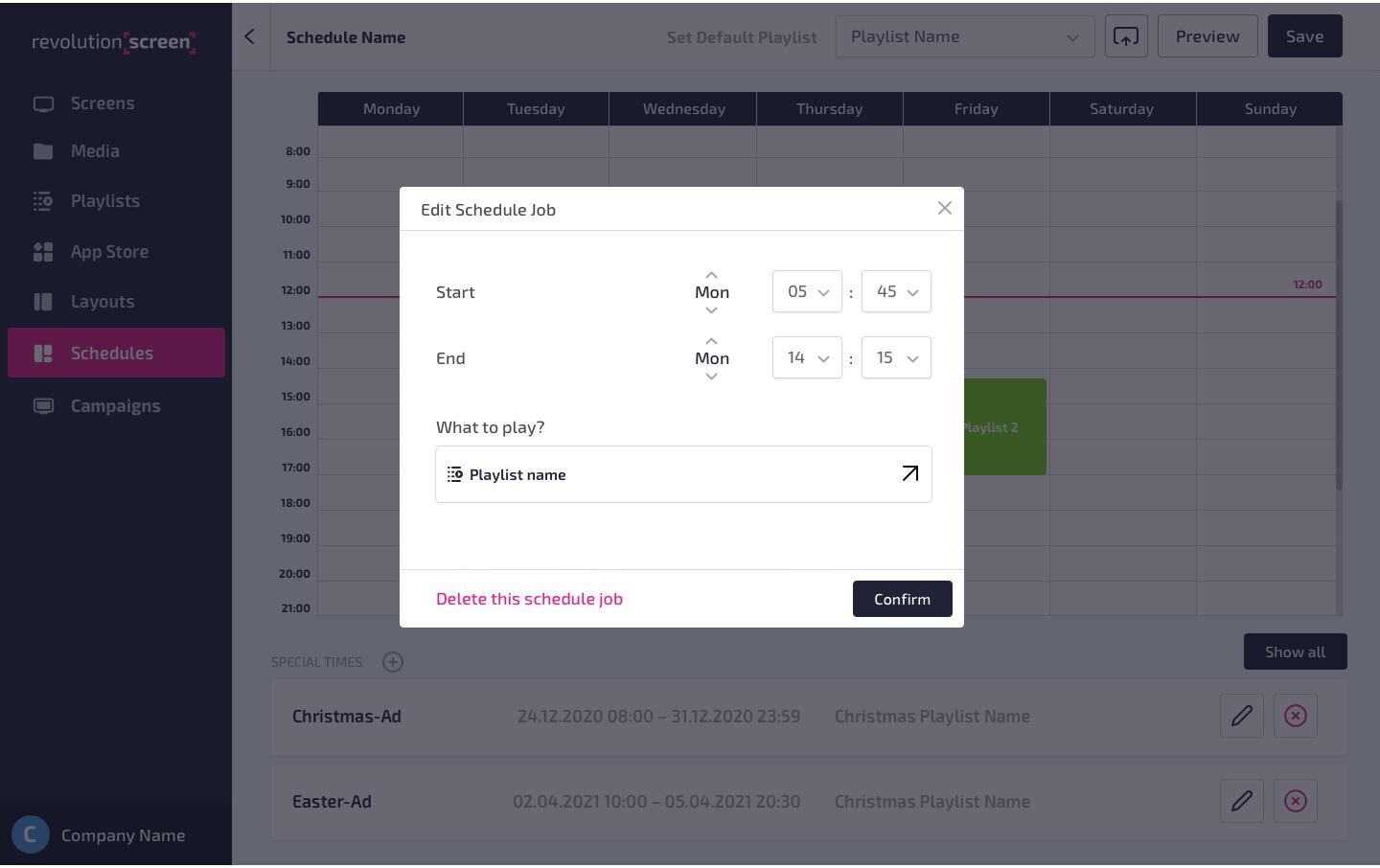Click the Schedule Name title field
Viewport: 1380px width, 868px height.
346,37
